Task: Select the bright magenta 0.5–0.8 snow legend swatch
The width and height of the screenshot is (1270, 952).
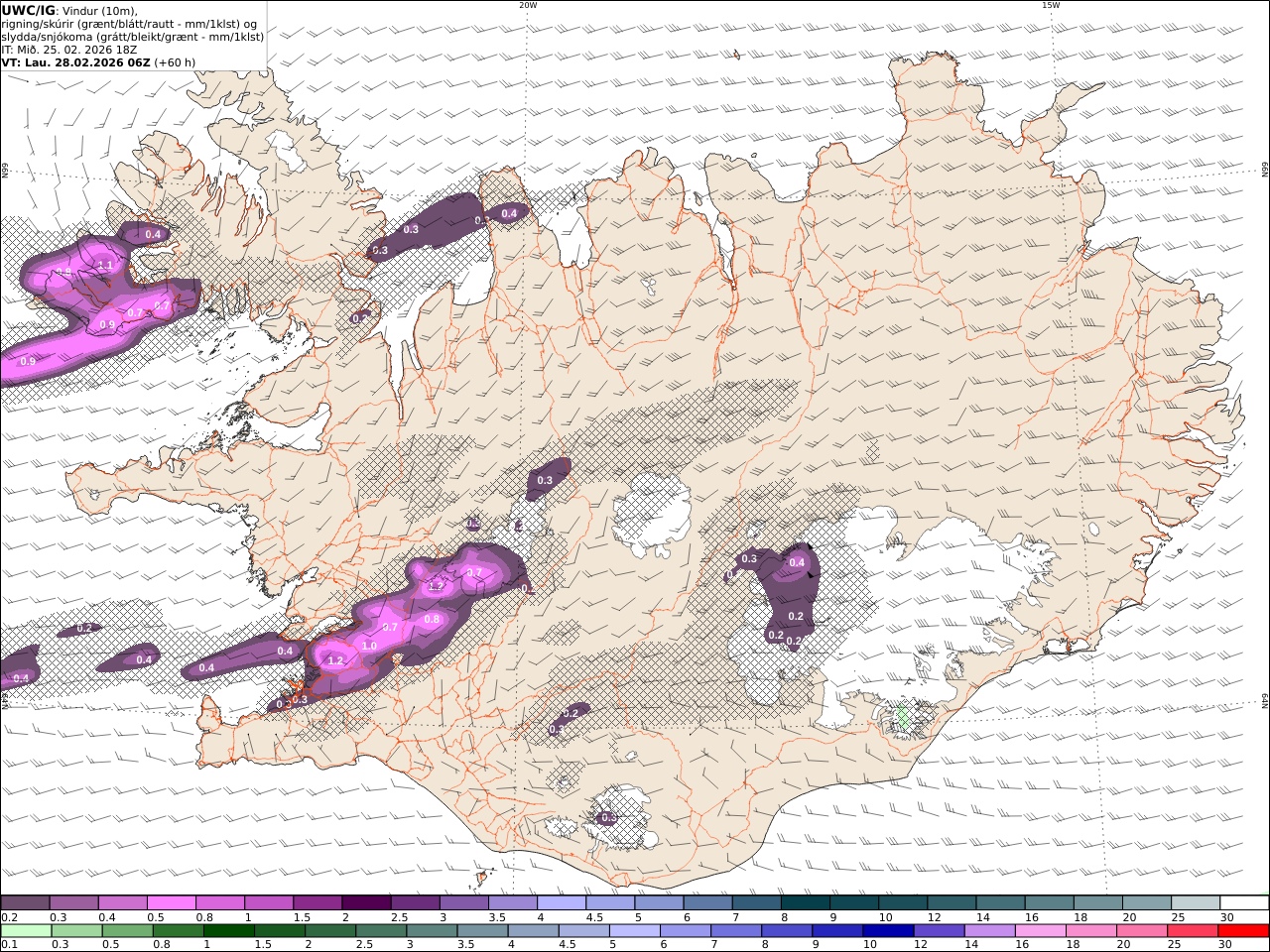Action: 171,902
